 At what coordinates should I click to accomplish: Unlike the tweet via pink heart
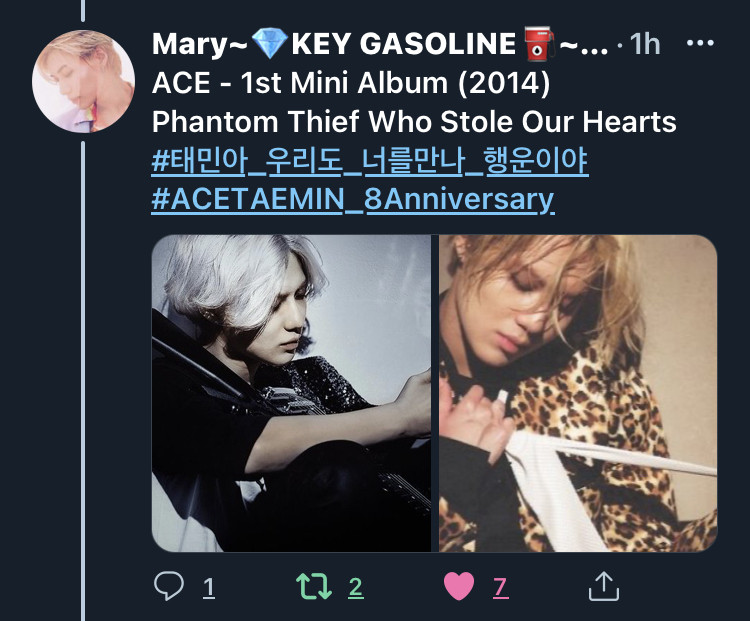pyautogui.click(x=459, y=587)
